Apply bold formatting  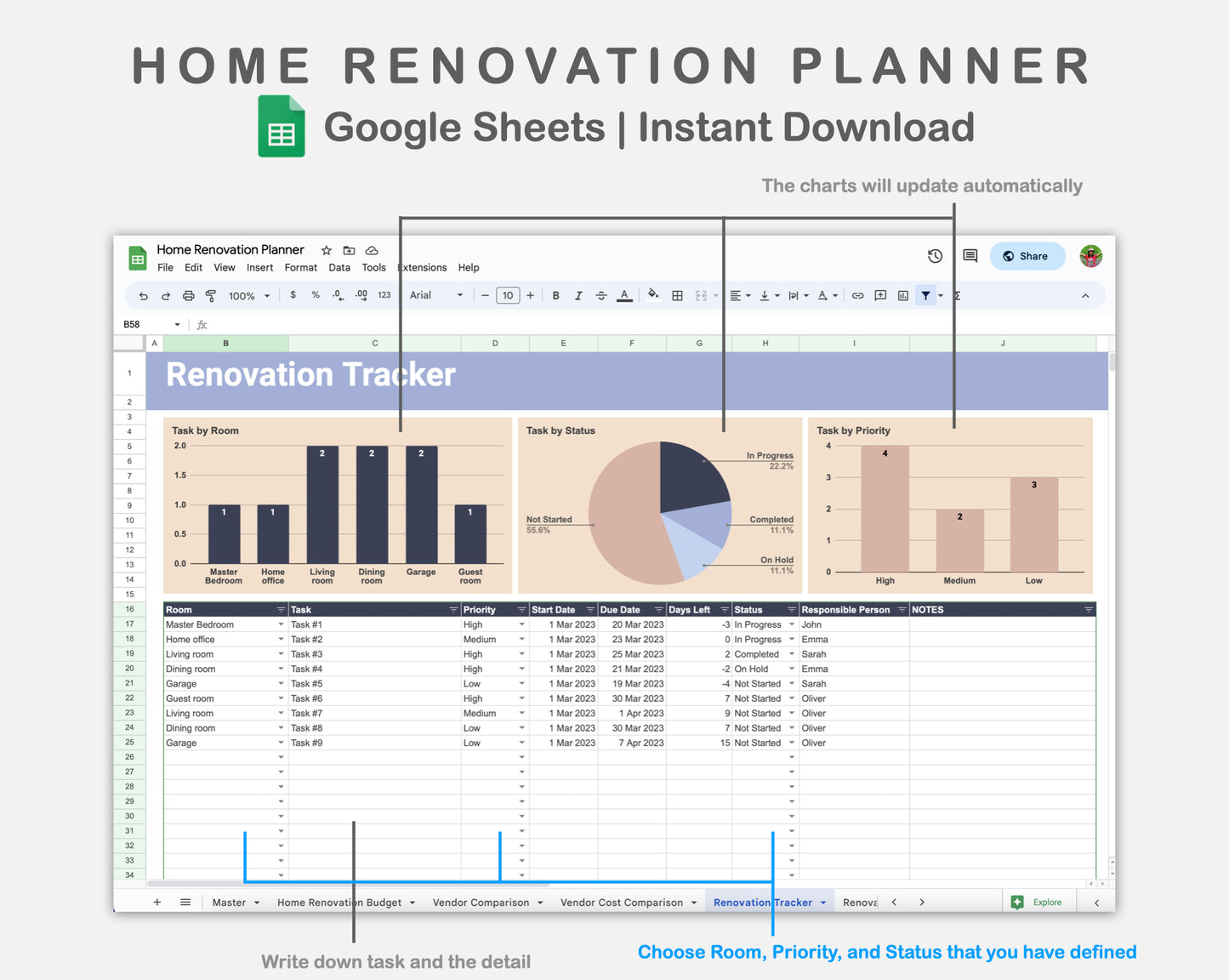click(x=555, y=295)
